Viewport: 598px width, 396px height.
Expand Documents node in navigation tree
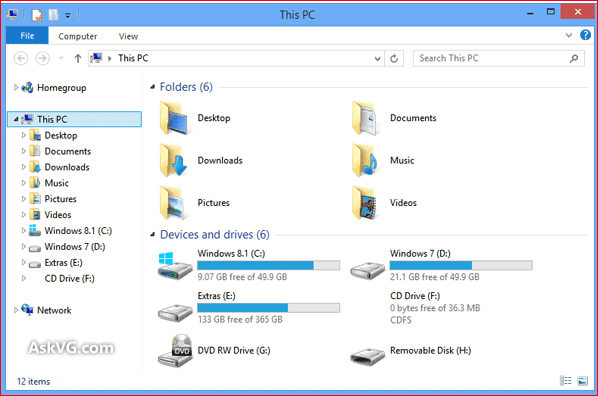click(x=23, y=151)
